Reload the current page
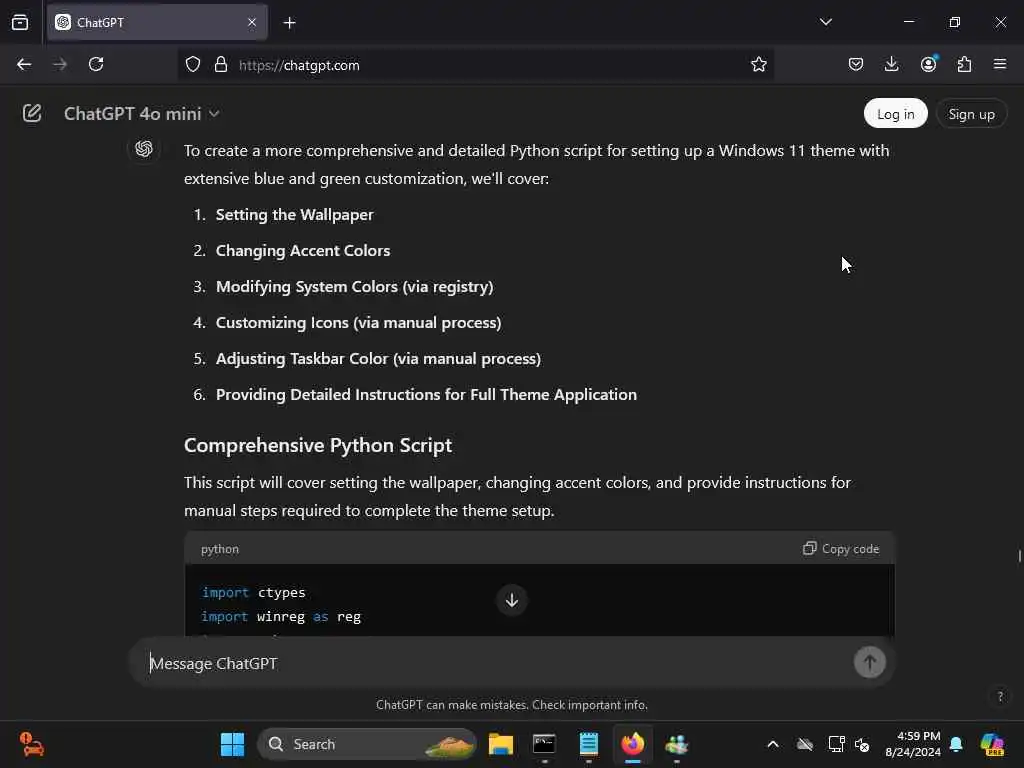 [x=96, y=65]
